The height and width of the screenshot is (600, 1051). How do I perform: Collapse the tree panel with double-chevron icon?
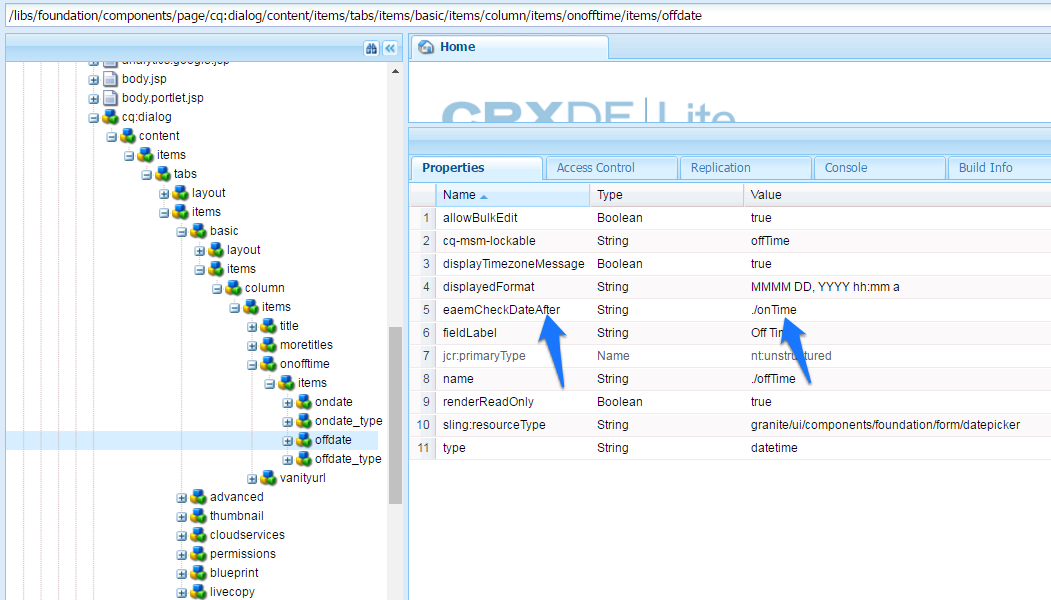point(390,48)
